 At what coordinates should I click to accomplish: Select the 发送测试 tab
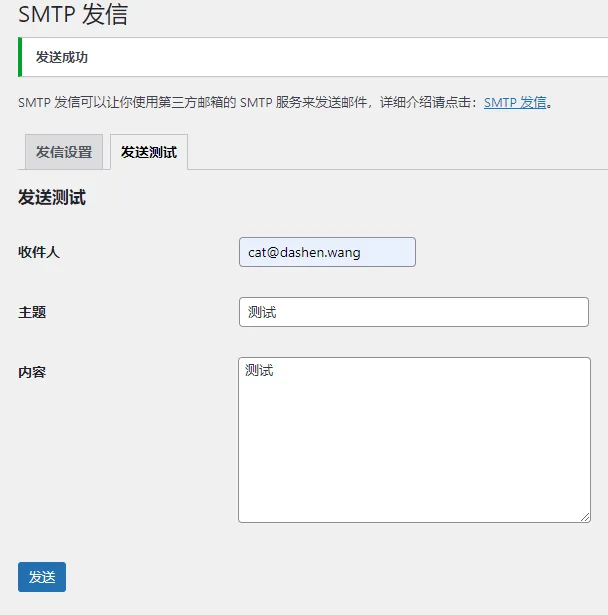pos(149,152)
